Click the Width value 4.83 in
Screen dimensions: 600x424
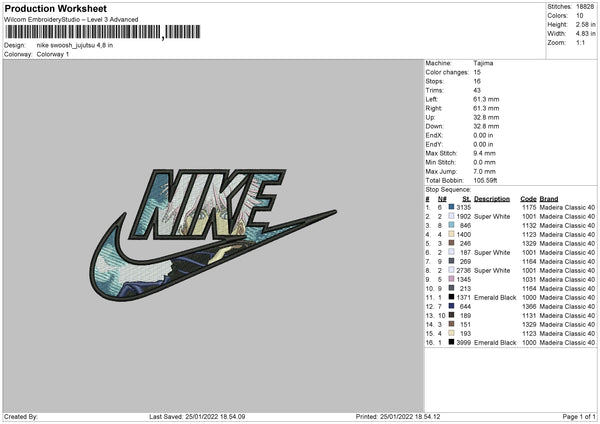[585, 34]
